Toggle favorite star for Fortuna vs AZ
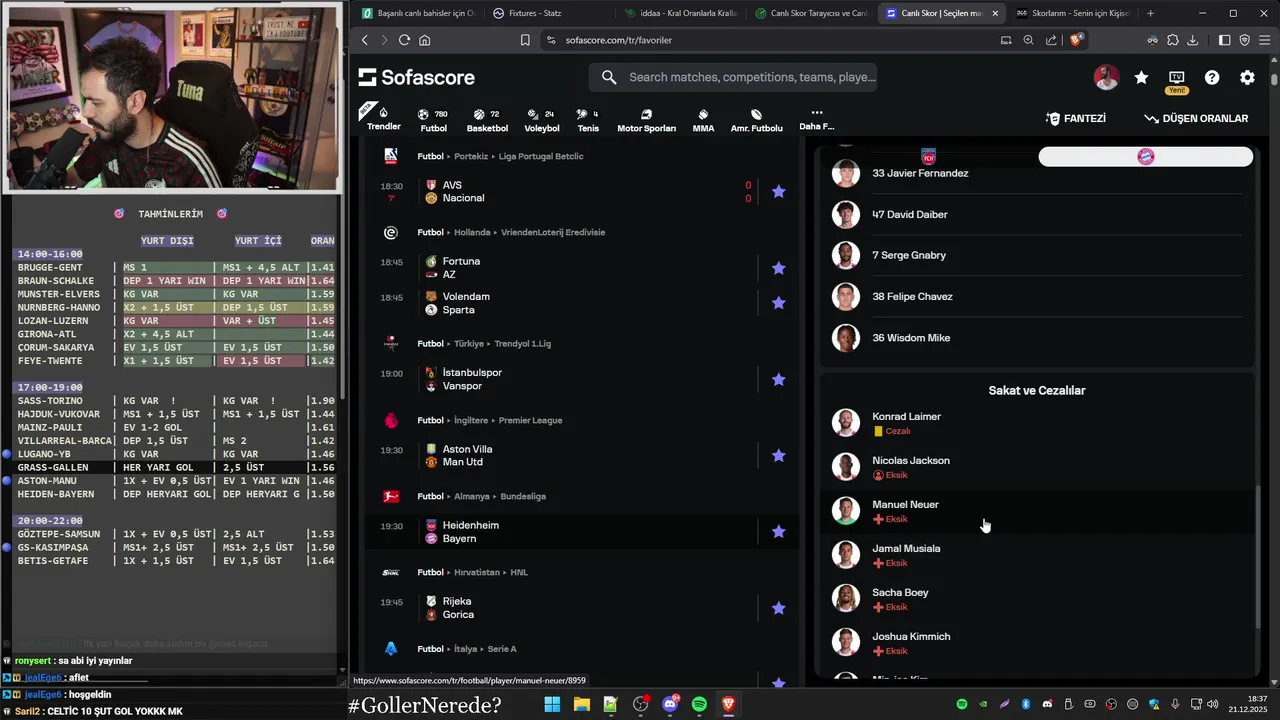 (778, 268)
